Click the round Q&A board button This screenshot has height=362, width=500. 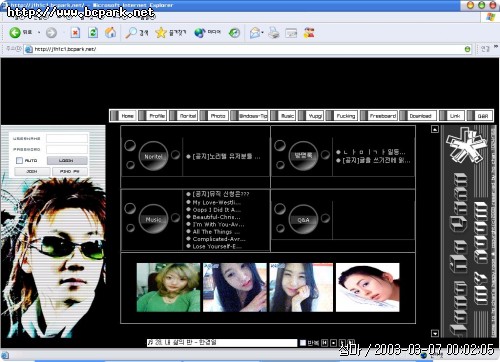tap(303, 219)
